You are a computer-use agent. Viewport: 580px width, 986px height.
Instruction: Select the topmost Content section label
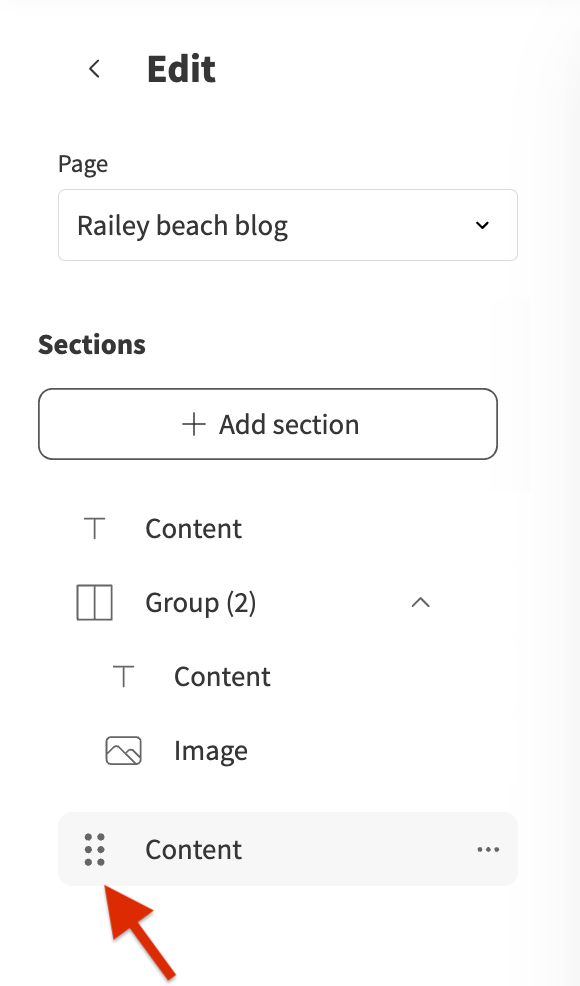[193, 528]
